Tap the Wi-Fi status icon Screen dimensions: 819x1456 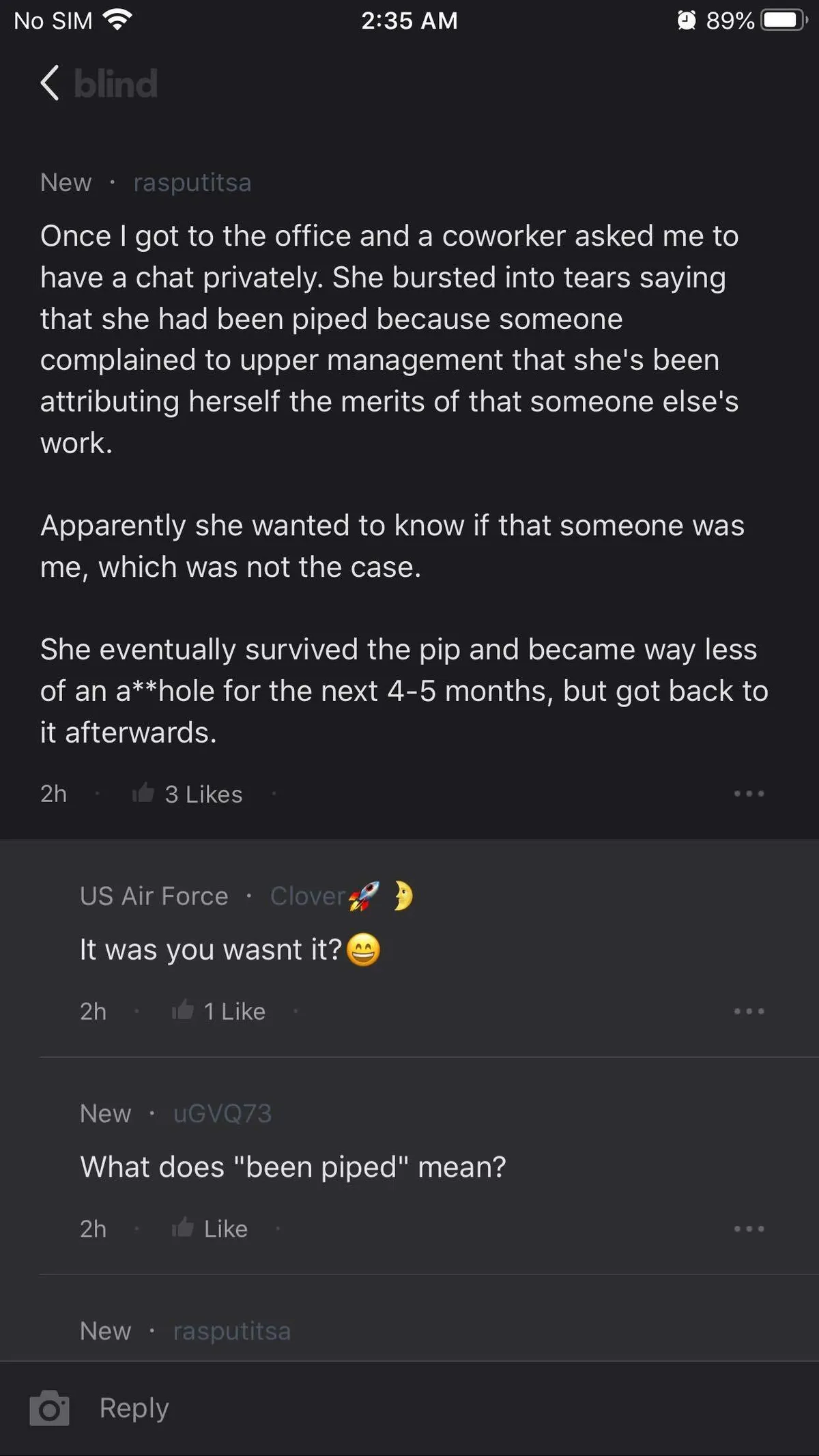(117, 20)
